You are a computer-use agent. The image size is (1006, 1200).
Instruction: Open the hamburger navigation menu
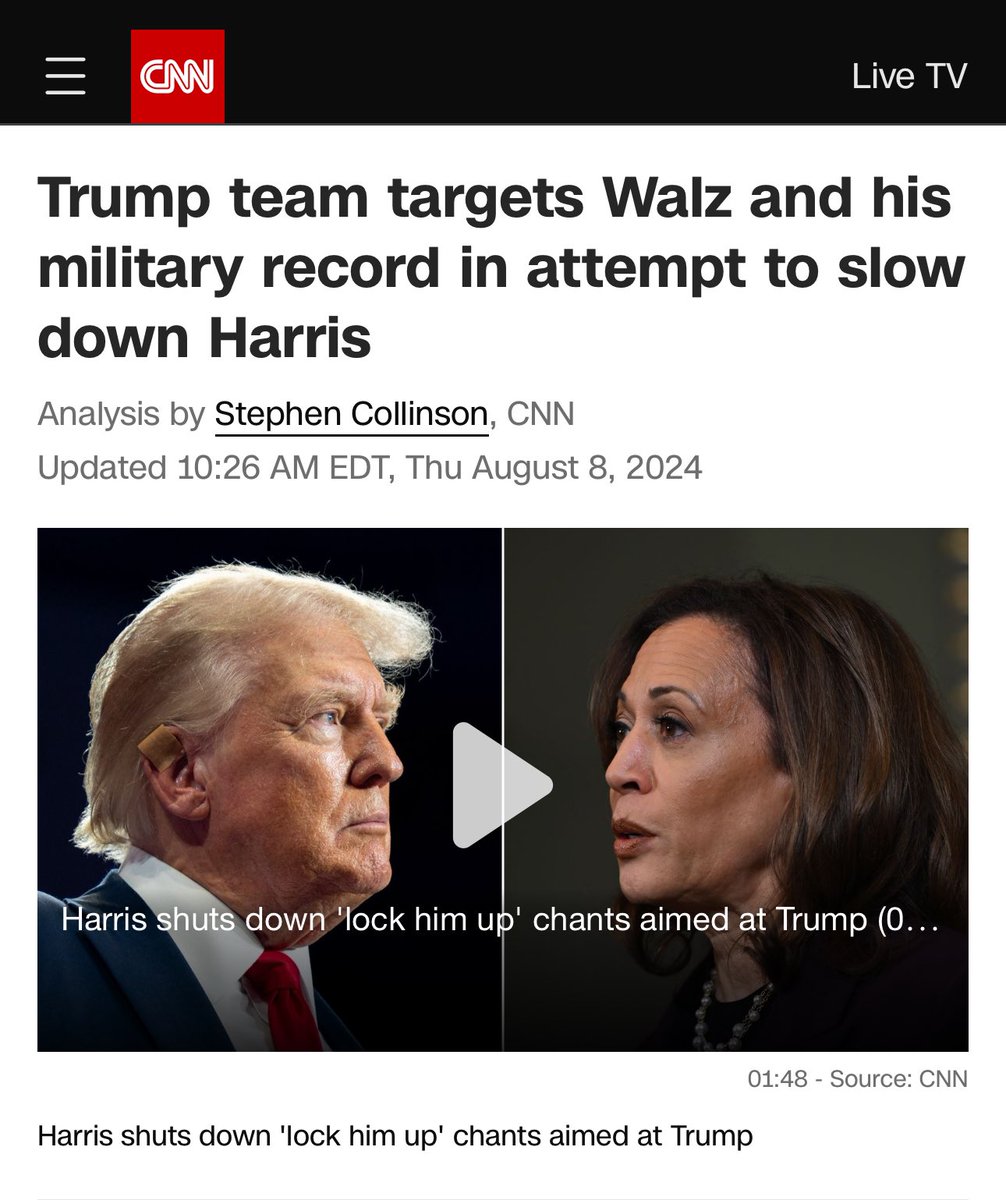click(x=65, y=76)
